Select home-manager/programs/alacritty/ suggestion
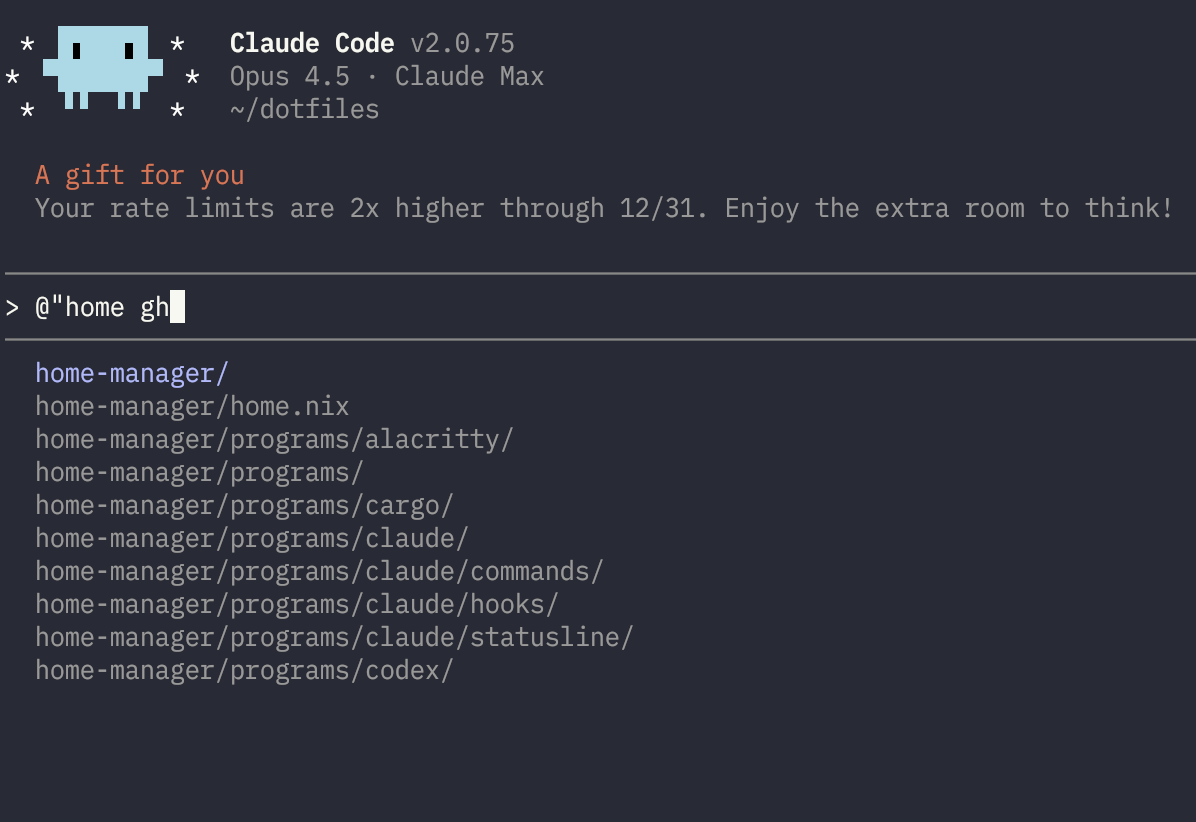Image resolution: width=1196 pixels, height=822 pixels. (x=274, y=440)
